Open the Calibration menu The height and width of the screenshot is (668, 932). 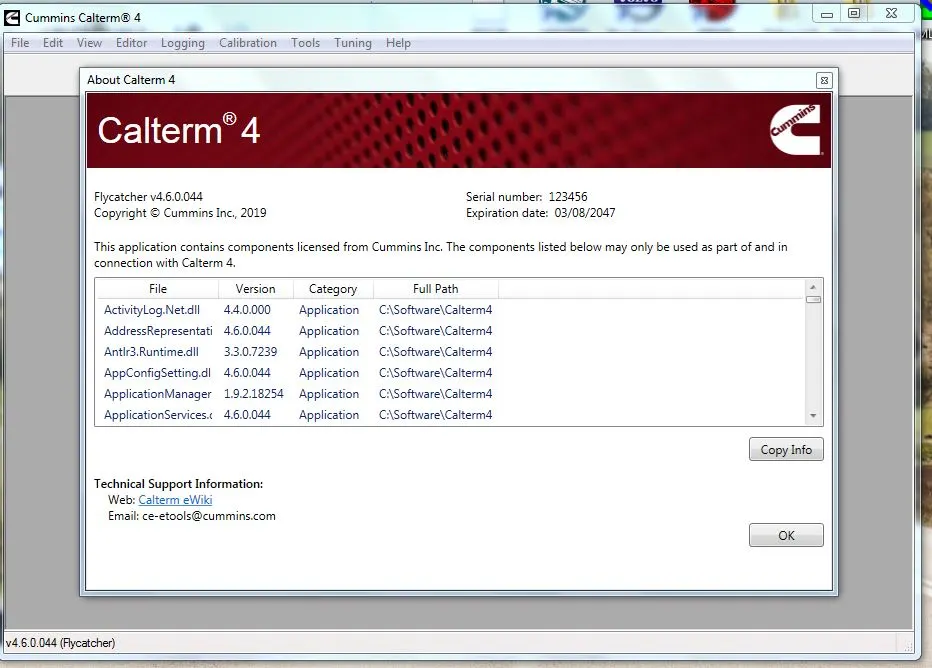(x=248, y=43)
